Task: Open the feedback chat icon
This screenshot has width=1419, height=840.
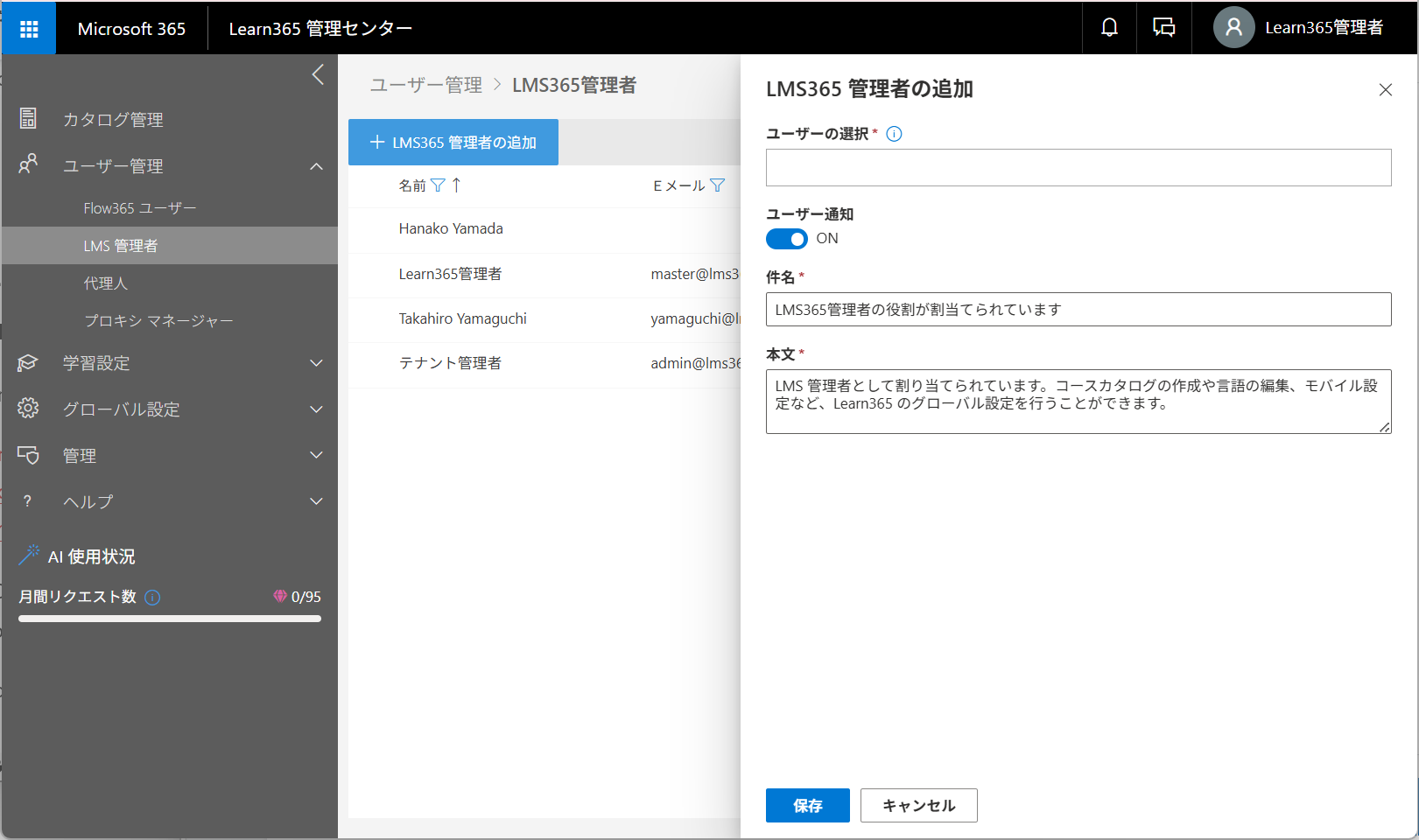Action: coord(1163,28)
